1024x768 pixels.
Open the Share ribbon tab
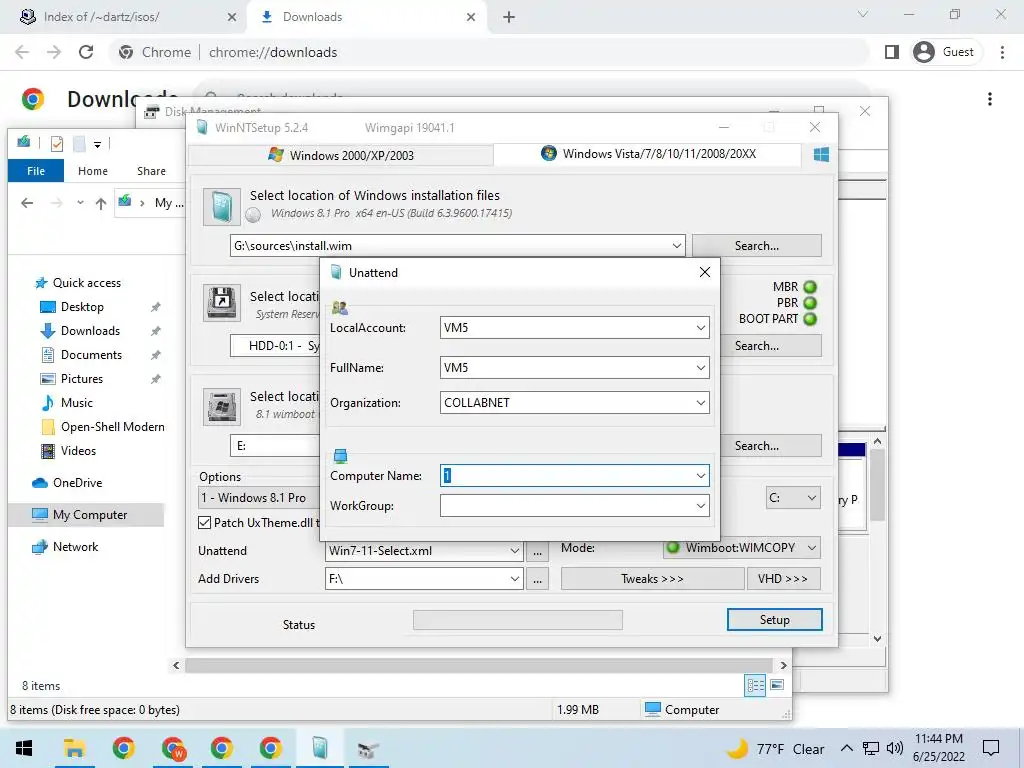click(151, 171)
